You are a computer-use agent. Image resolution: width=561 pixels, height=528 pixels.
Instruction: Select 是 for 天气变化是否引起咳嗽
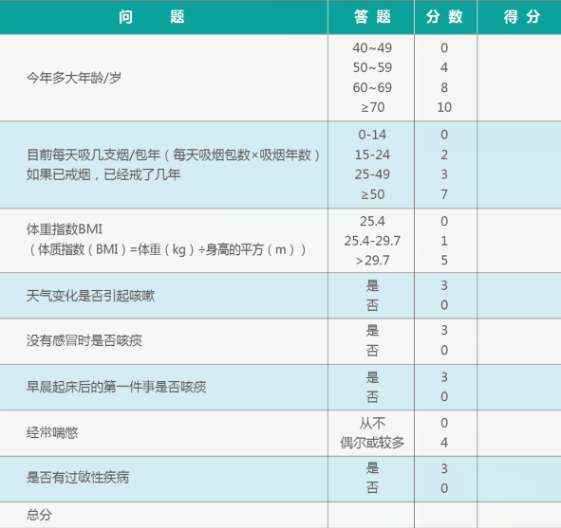point(372,285)
